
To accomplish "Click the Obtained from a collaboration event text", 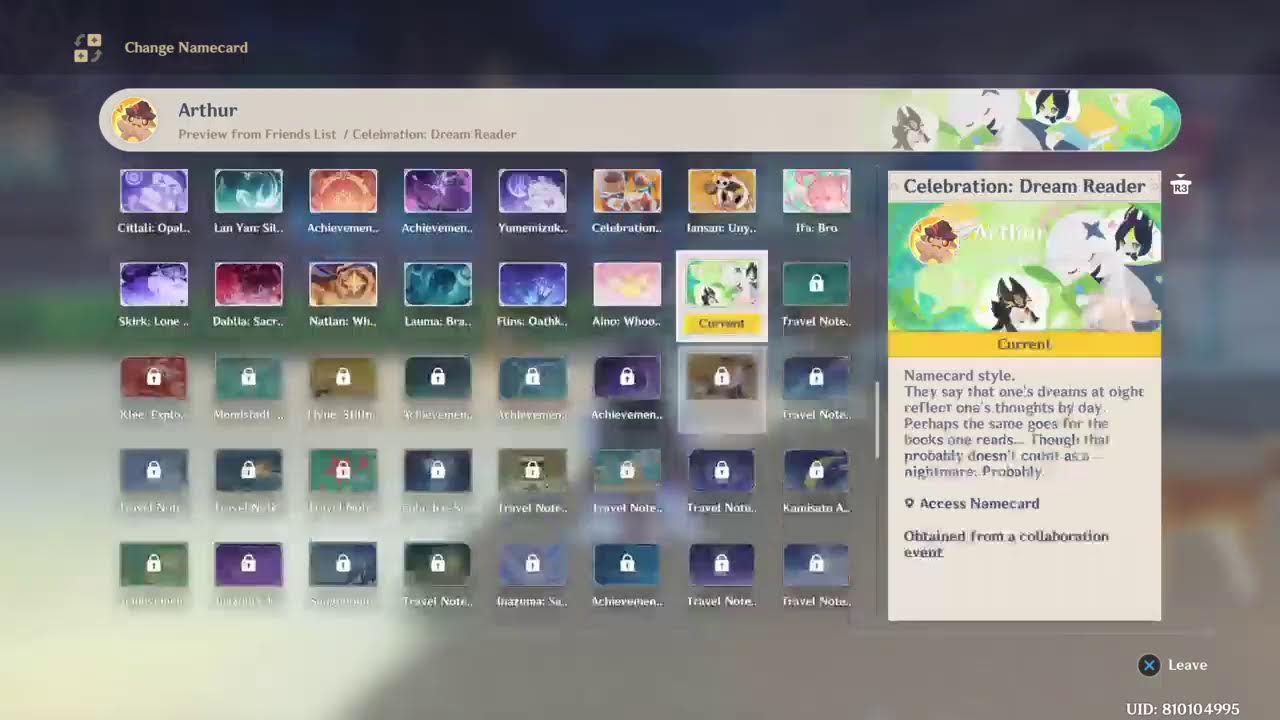I will click(x=1006, y=544).
